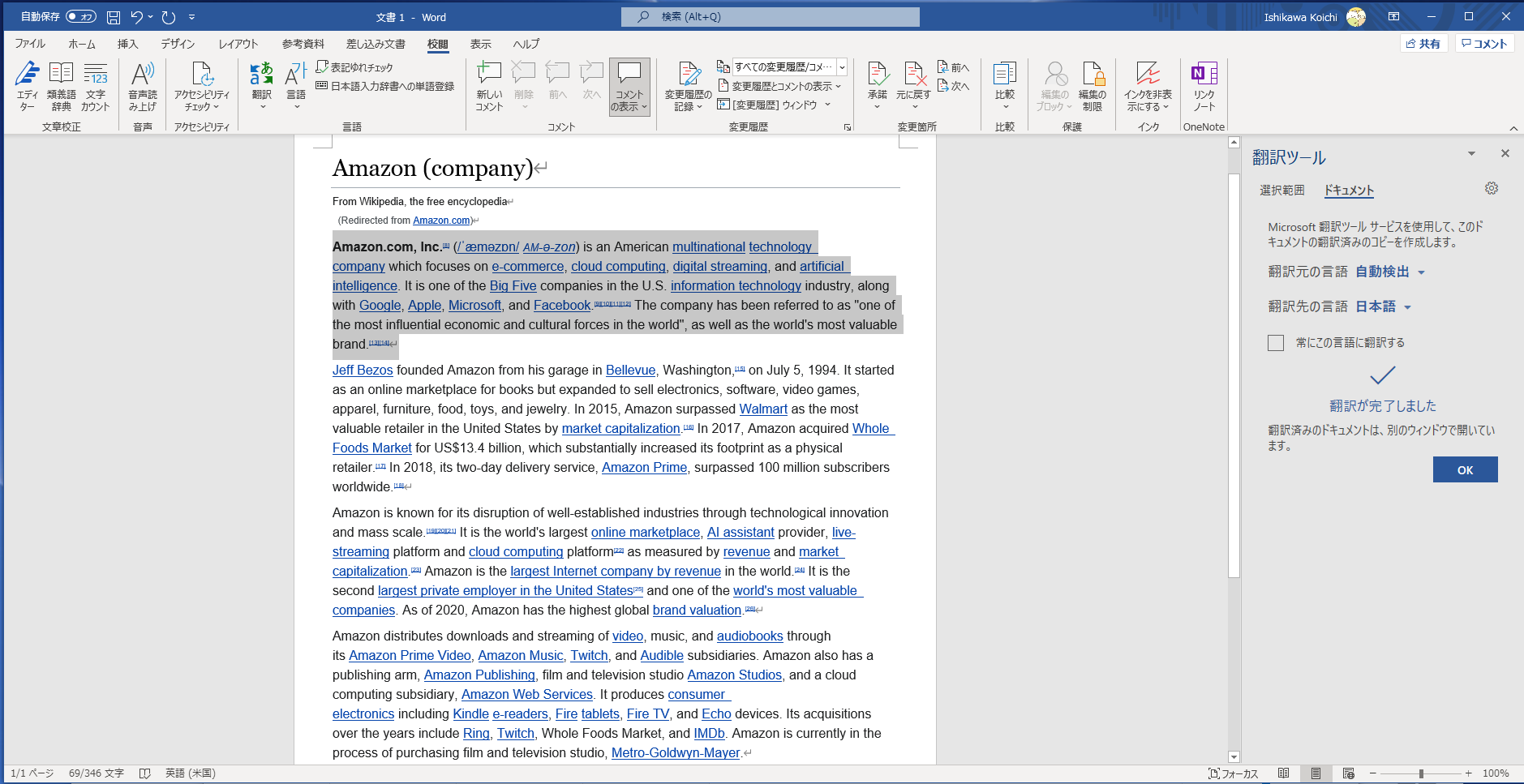Run the Accessibility Check (アクセシビリティチェック)
The width and height of the screenshot is (1524, 784).
pos(202,86)
